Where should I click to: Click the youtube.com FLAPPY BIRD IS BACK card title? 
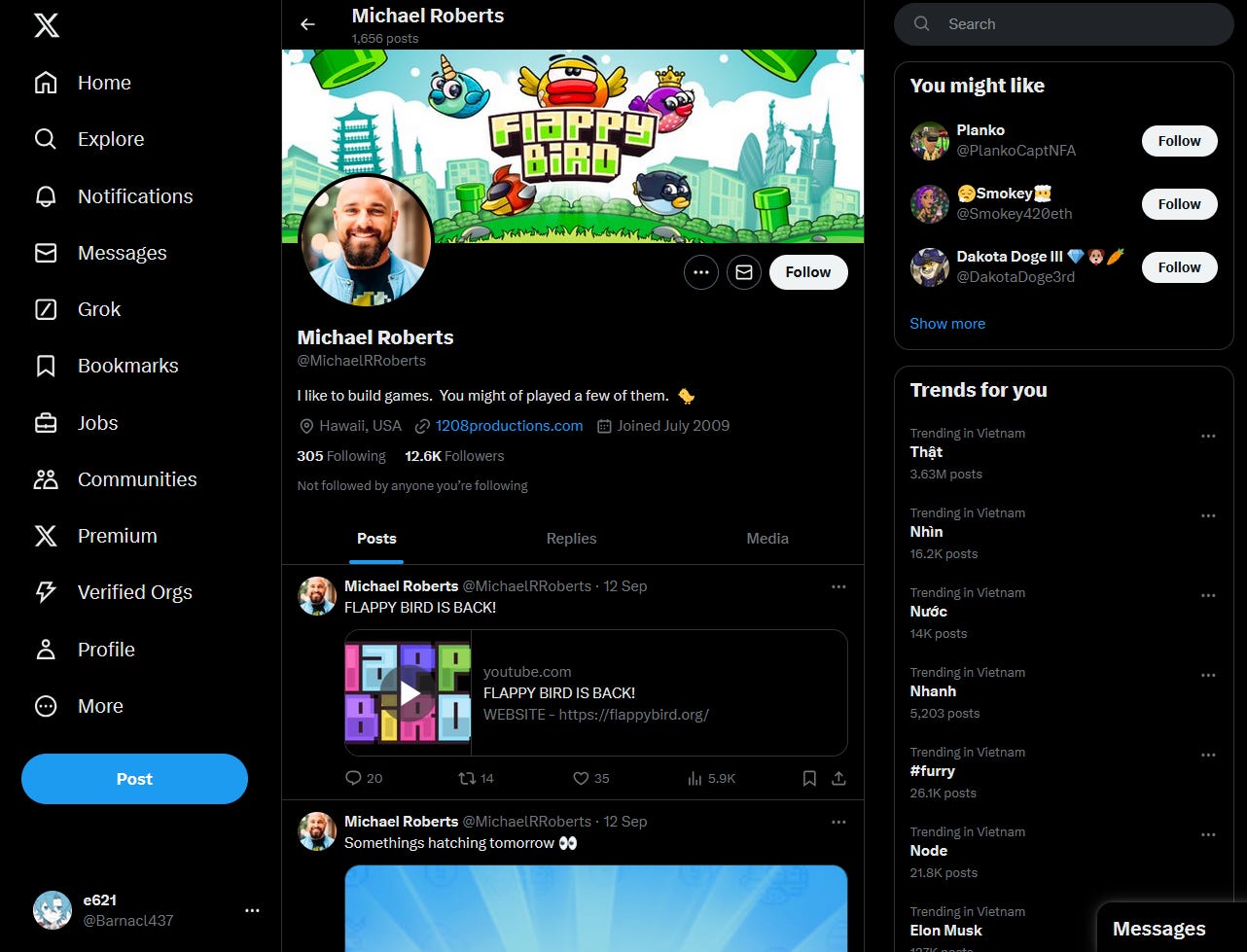coord(559,693)
